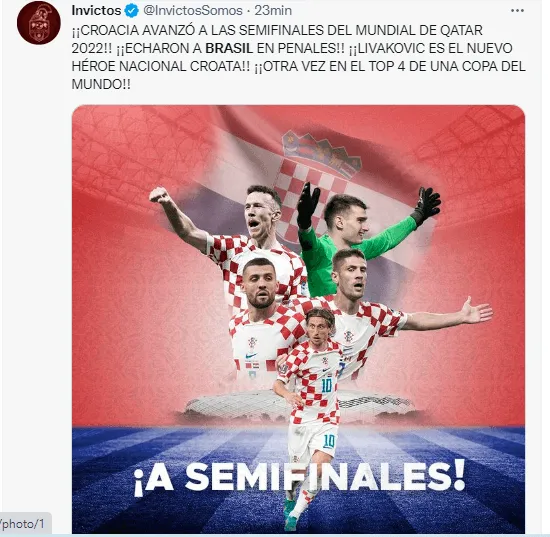Image resolution: width=550 pixels, height=537 pixels.
Task: Click the bold BRASIL word in tweet
Action: pyautogui.click(x=229, y=48)
